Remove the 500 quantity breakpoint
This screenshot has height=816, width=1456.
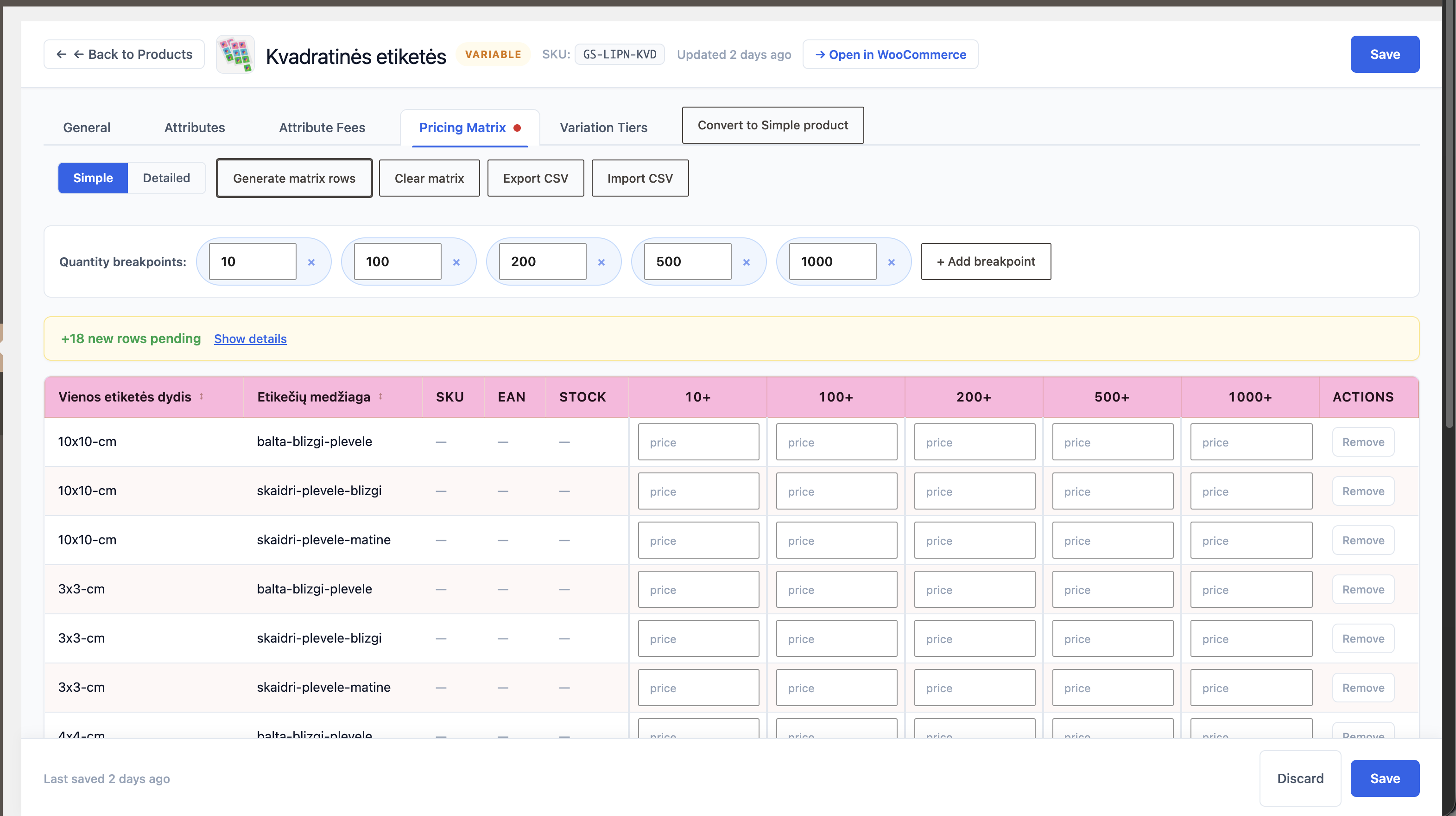tap(747, 262)
